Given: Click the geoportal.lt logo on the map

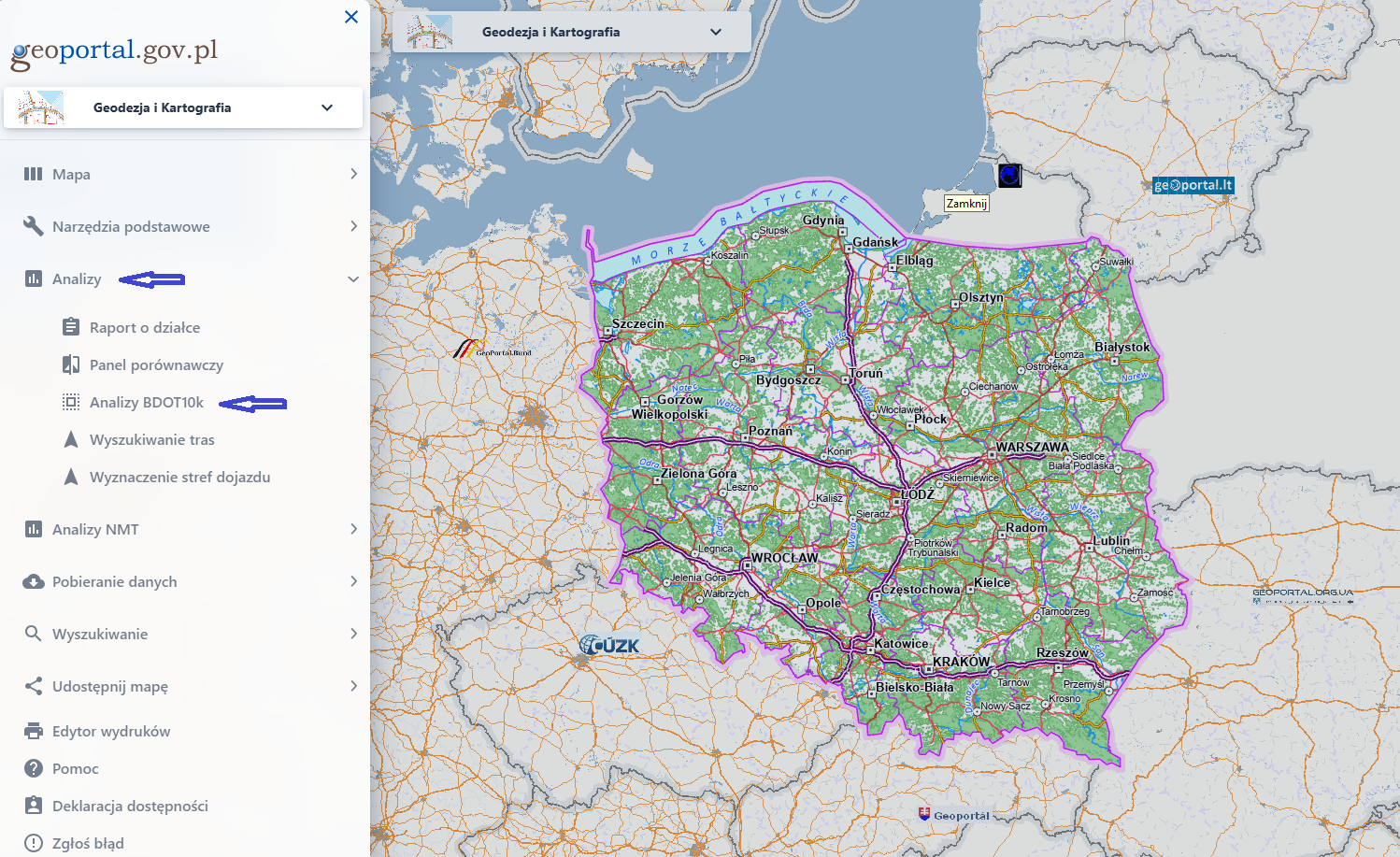Looking at the screenshot, I should 1193,185.
